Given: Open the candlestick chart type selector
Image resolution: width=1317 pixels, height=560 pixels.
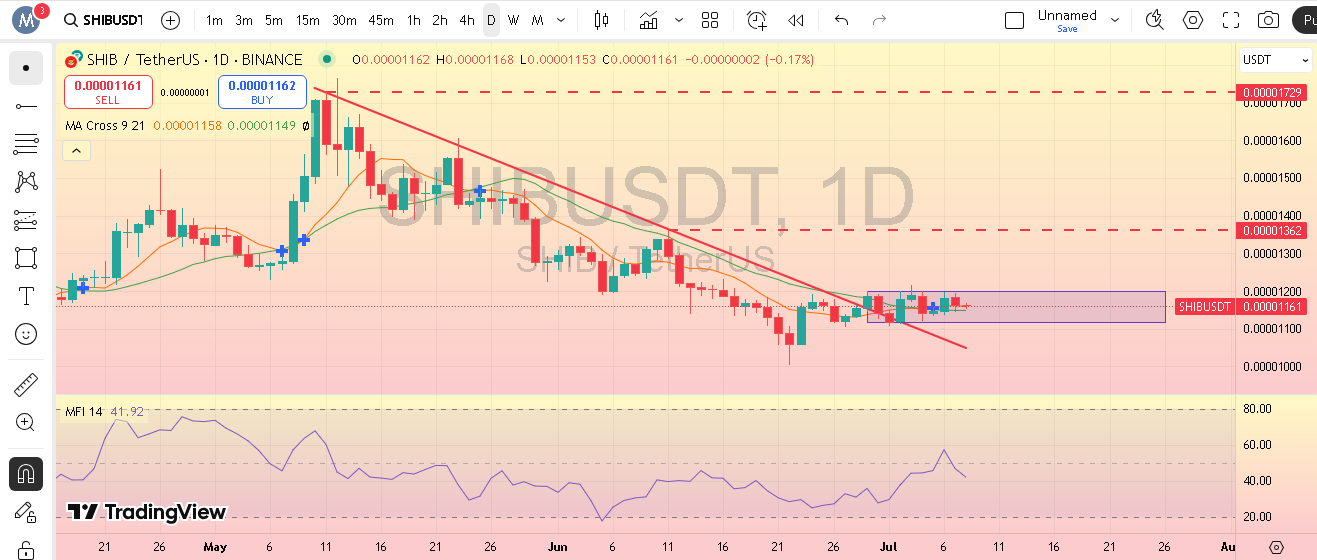Looking at the screenshot, I should click(x=601, y=20).
